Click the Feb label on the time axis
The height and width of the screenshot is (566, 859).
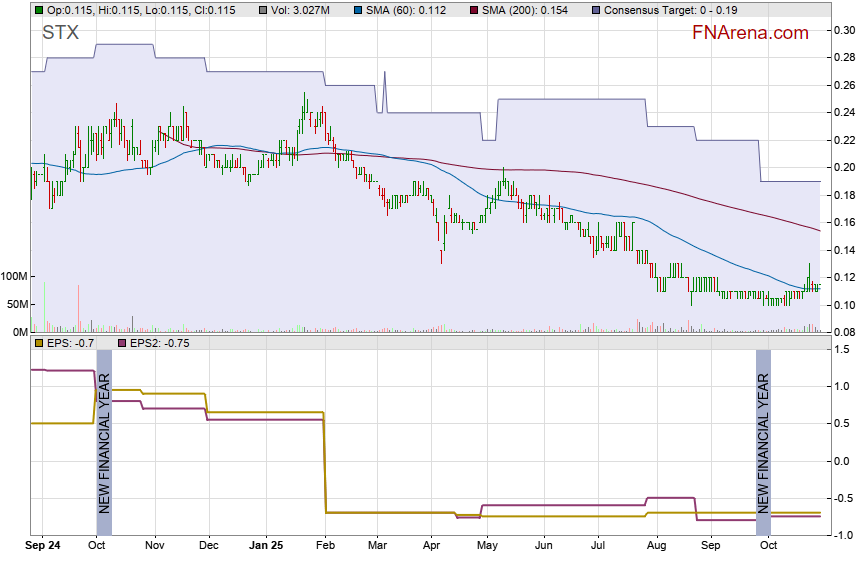click(326, 547)
